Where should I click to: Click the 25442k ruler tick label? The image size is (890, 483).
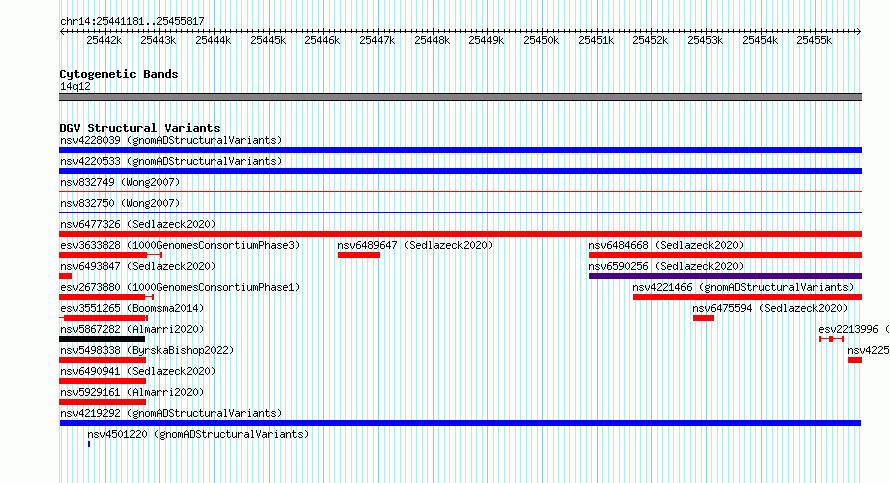click(x=104, y=40)
